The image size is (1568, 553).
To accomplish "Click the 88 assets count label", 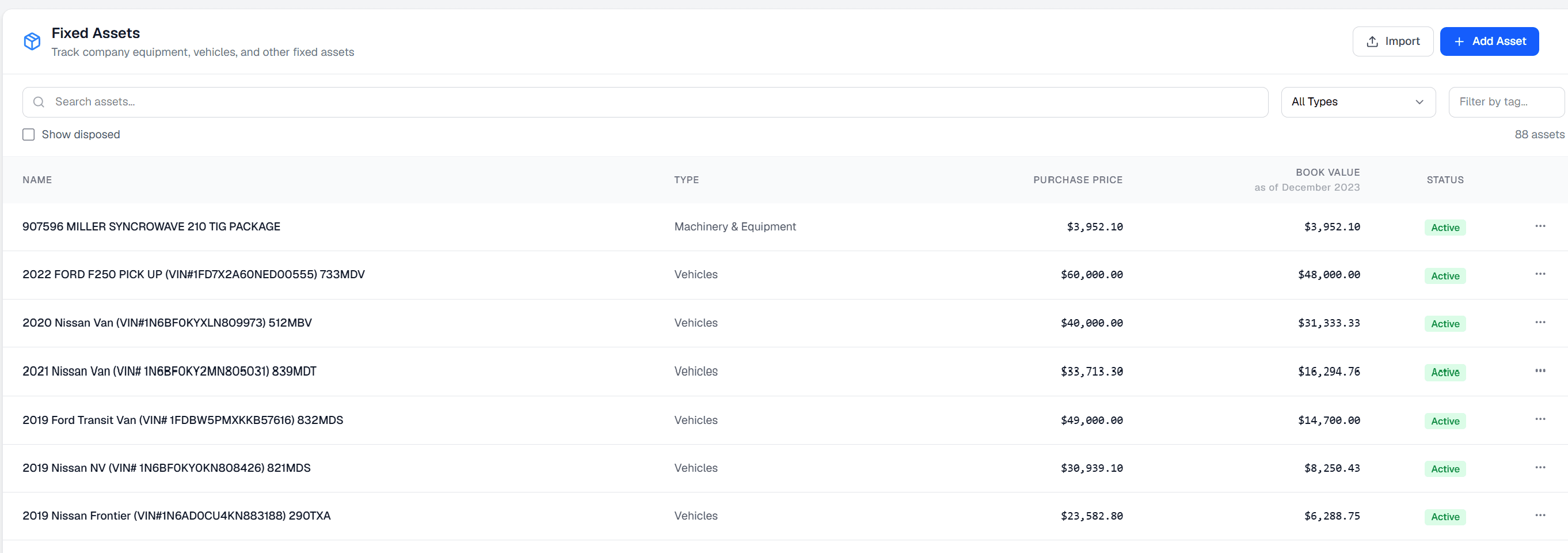I will pyautogui.click(x=1539, y=135).
